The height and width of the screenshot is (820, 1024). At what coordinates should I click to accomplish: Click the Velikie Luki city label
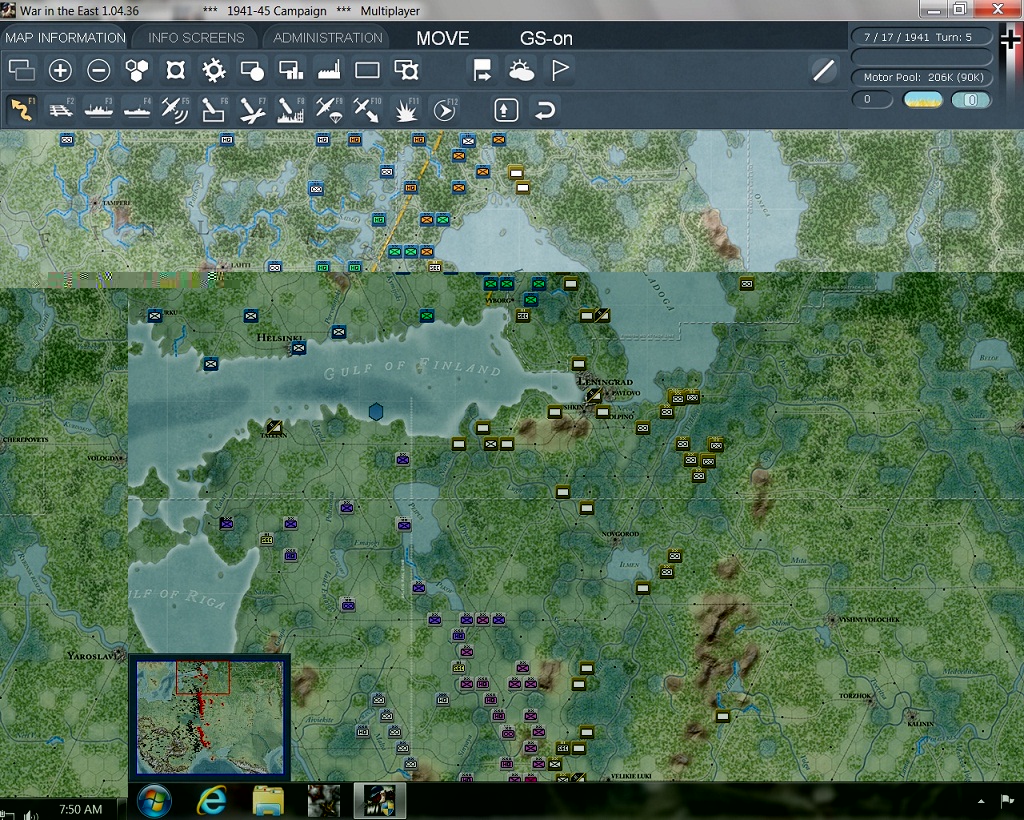(632, 776)
